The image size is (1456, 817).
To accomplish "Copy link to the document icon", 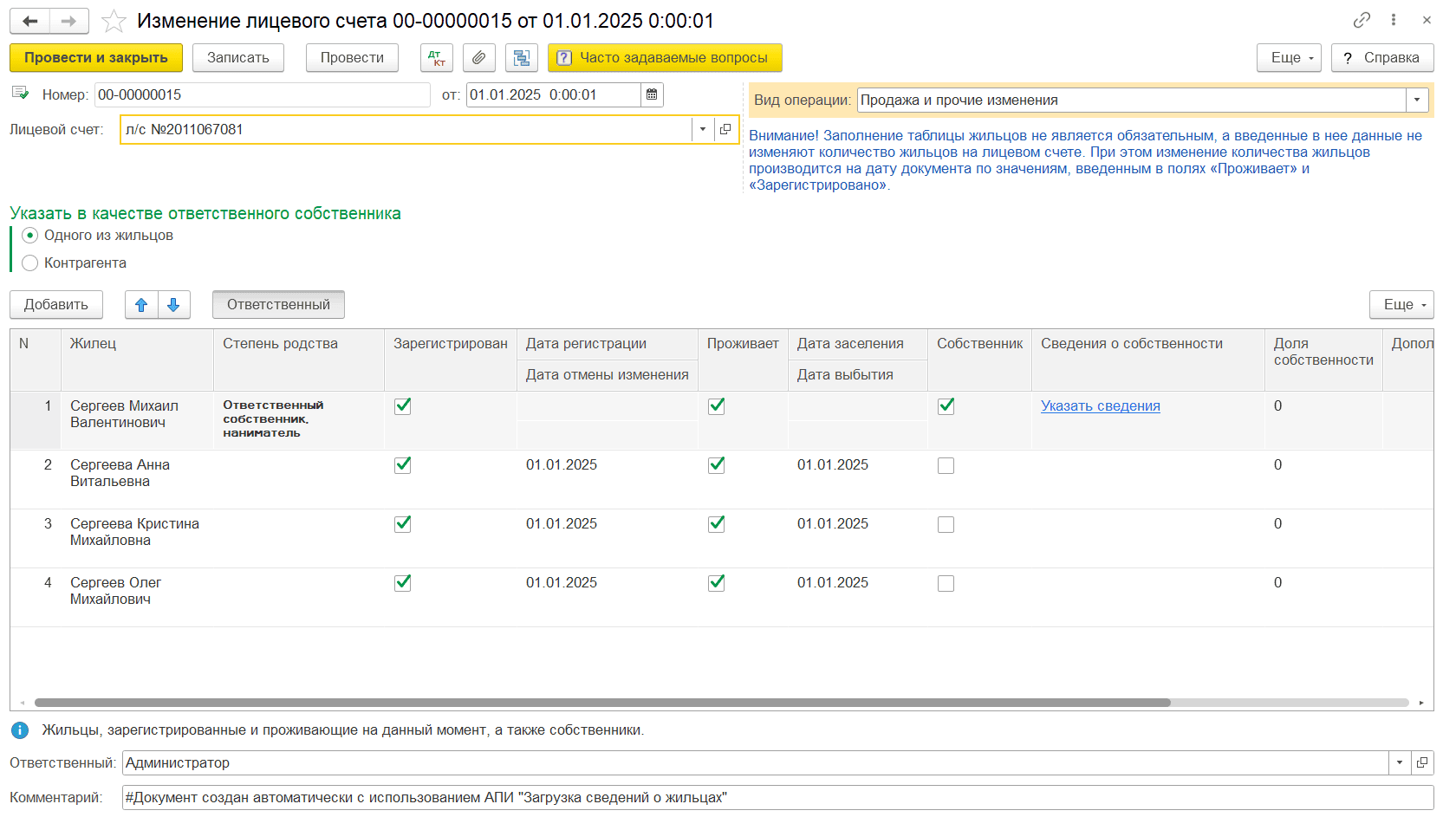I will click(1362, 20).
